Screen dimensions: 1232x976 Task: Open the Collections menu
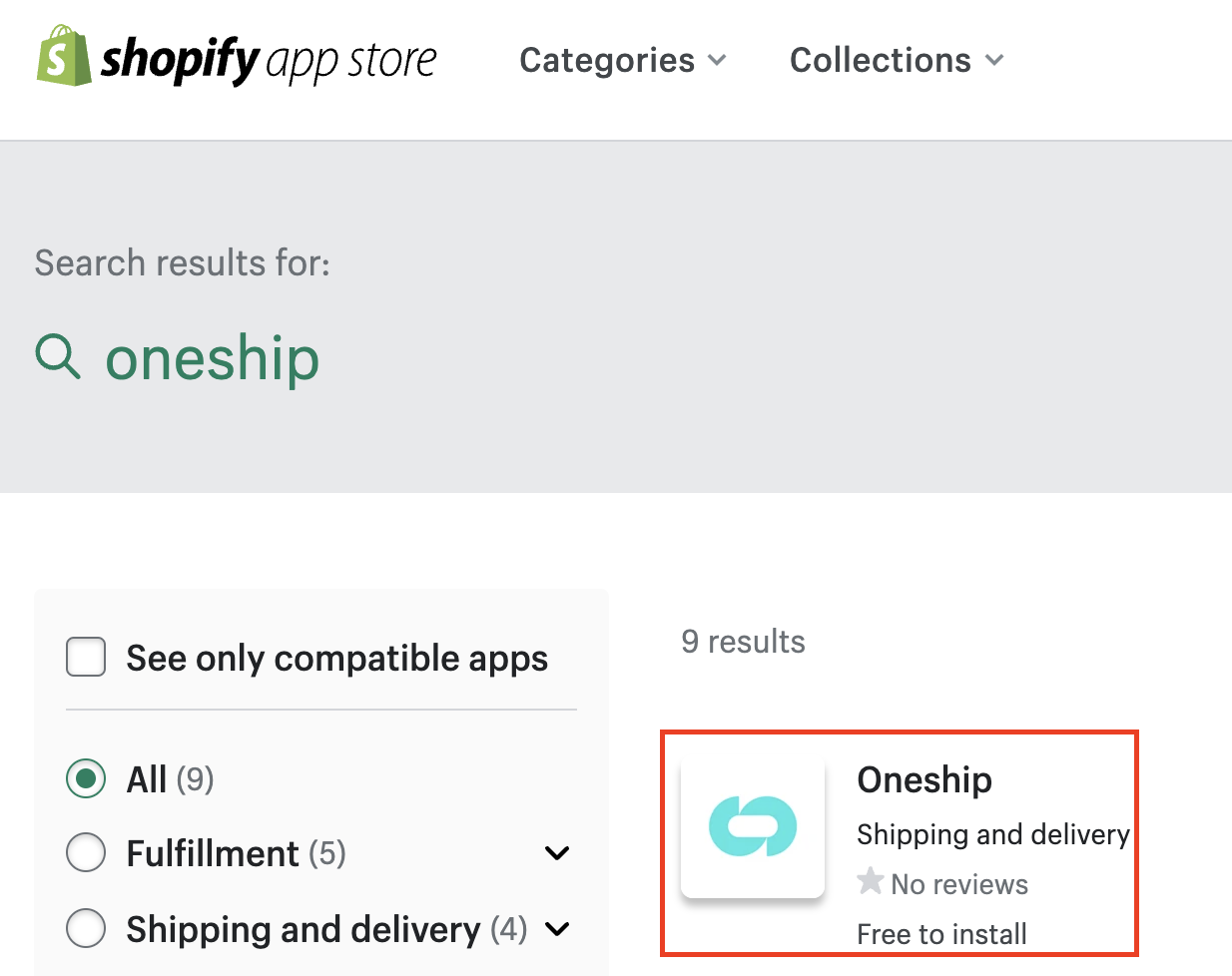pyautogui.click(x=897, y=60)
